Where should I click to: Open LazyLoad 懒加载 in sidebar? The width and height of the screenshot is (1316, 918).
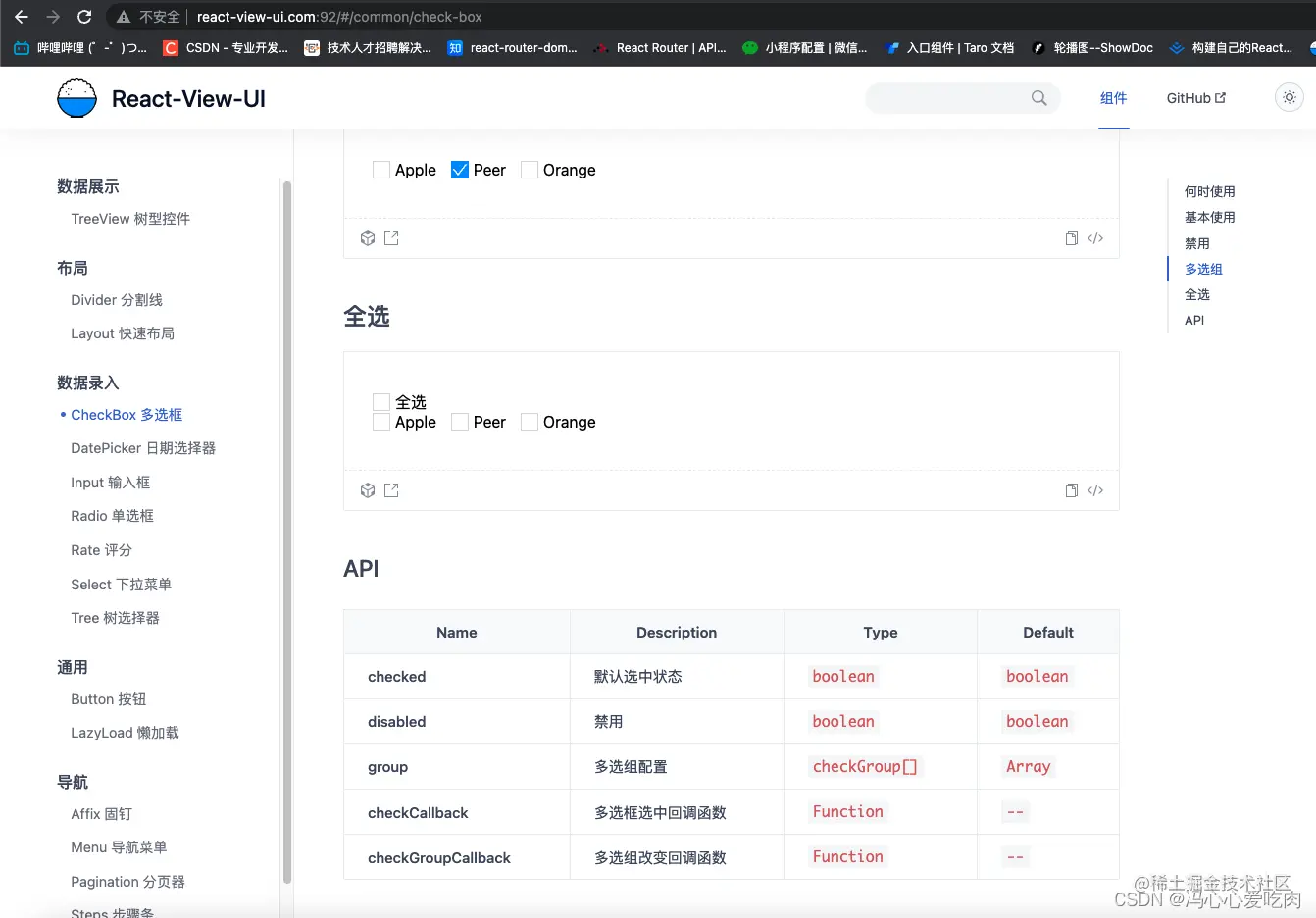[x=125, y=733]
